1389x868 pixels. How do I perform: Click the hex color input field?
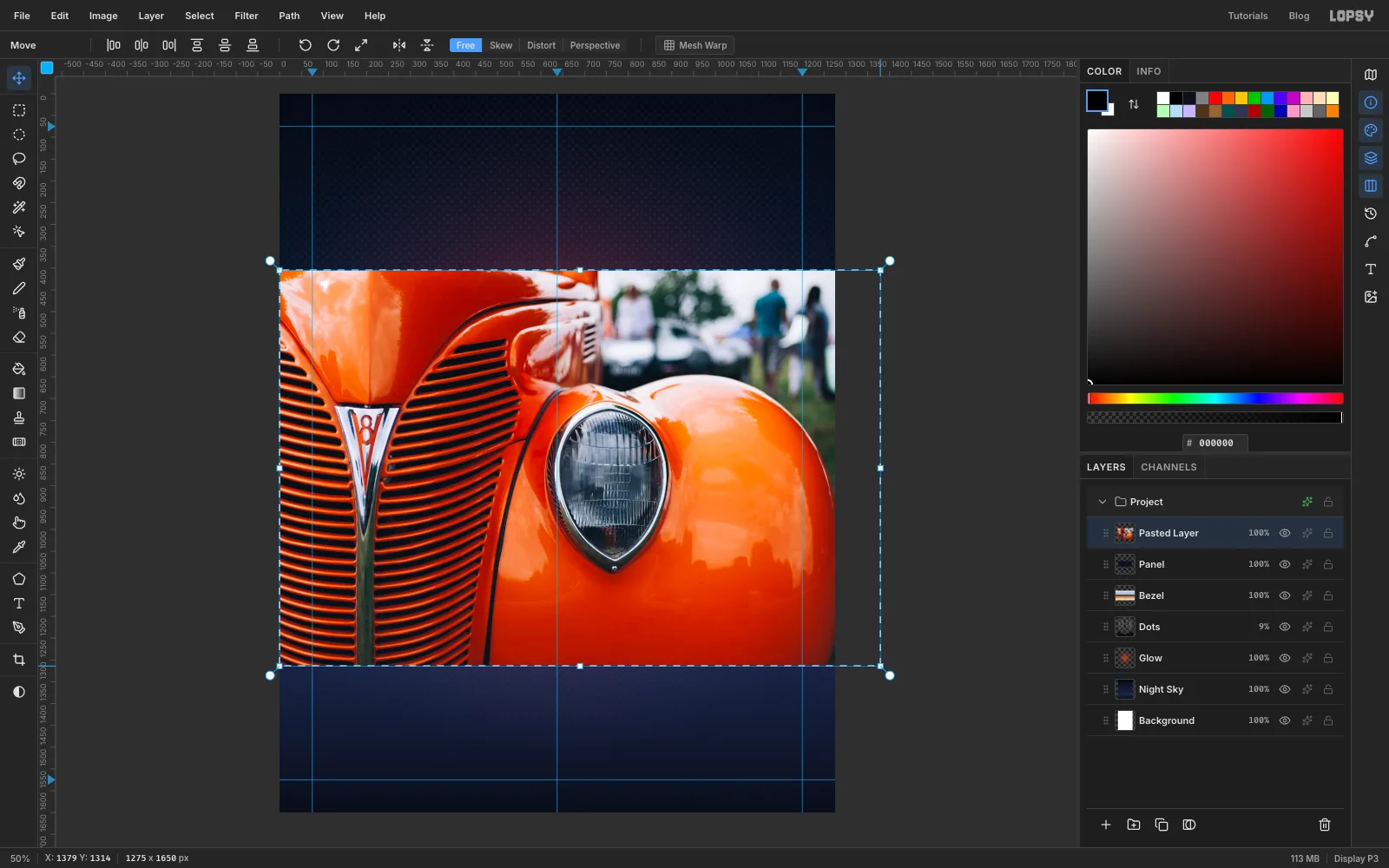(1215, 443)
